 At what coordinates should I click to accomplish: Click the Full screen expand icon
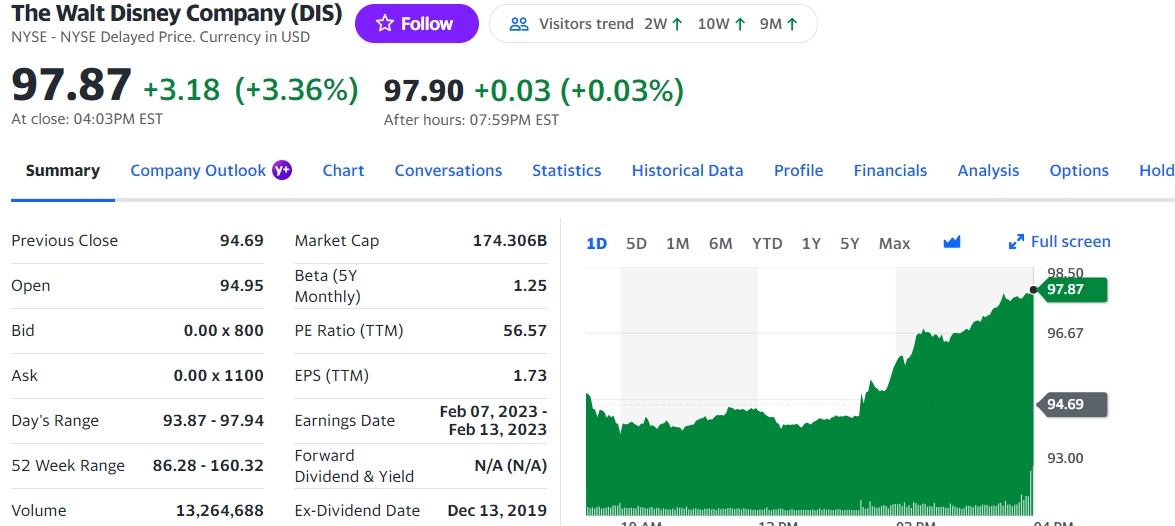(1016, 242)
